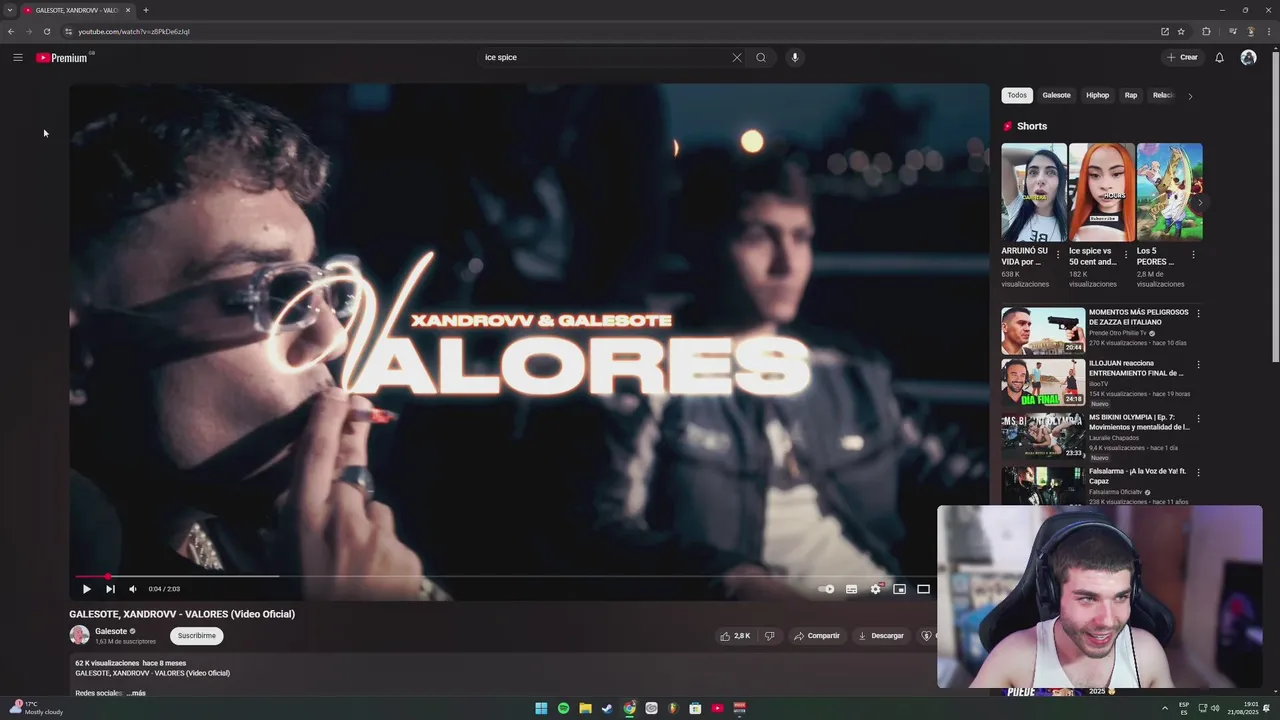
Task: Click the search magnifier button
Action: [761, 57]
